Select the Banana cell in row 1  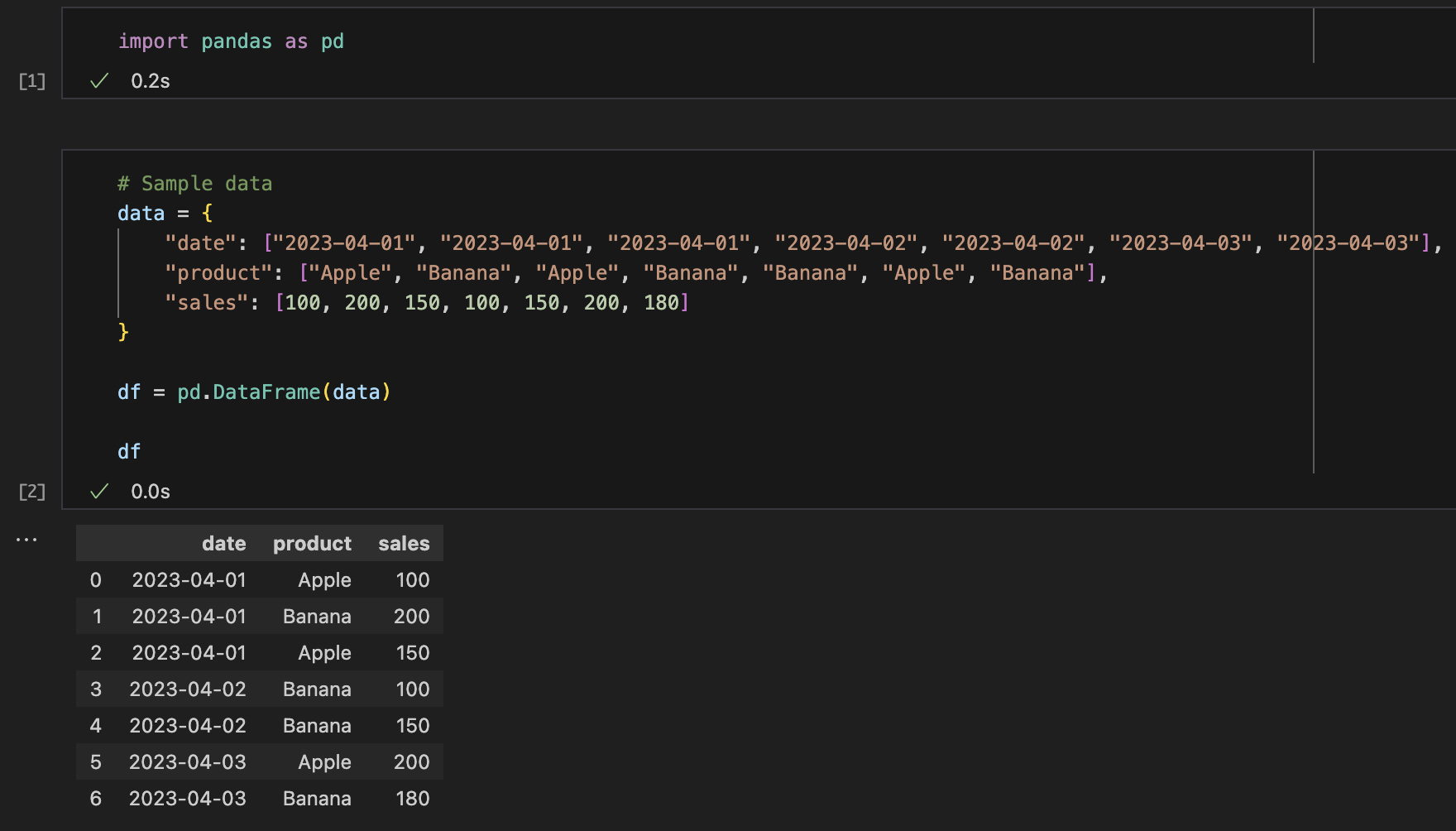(x=317, y=617)
